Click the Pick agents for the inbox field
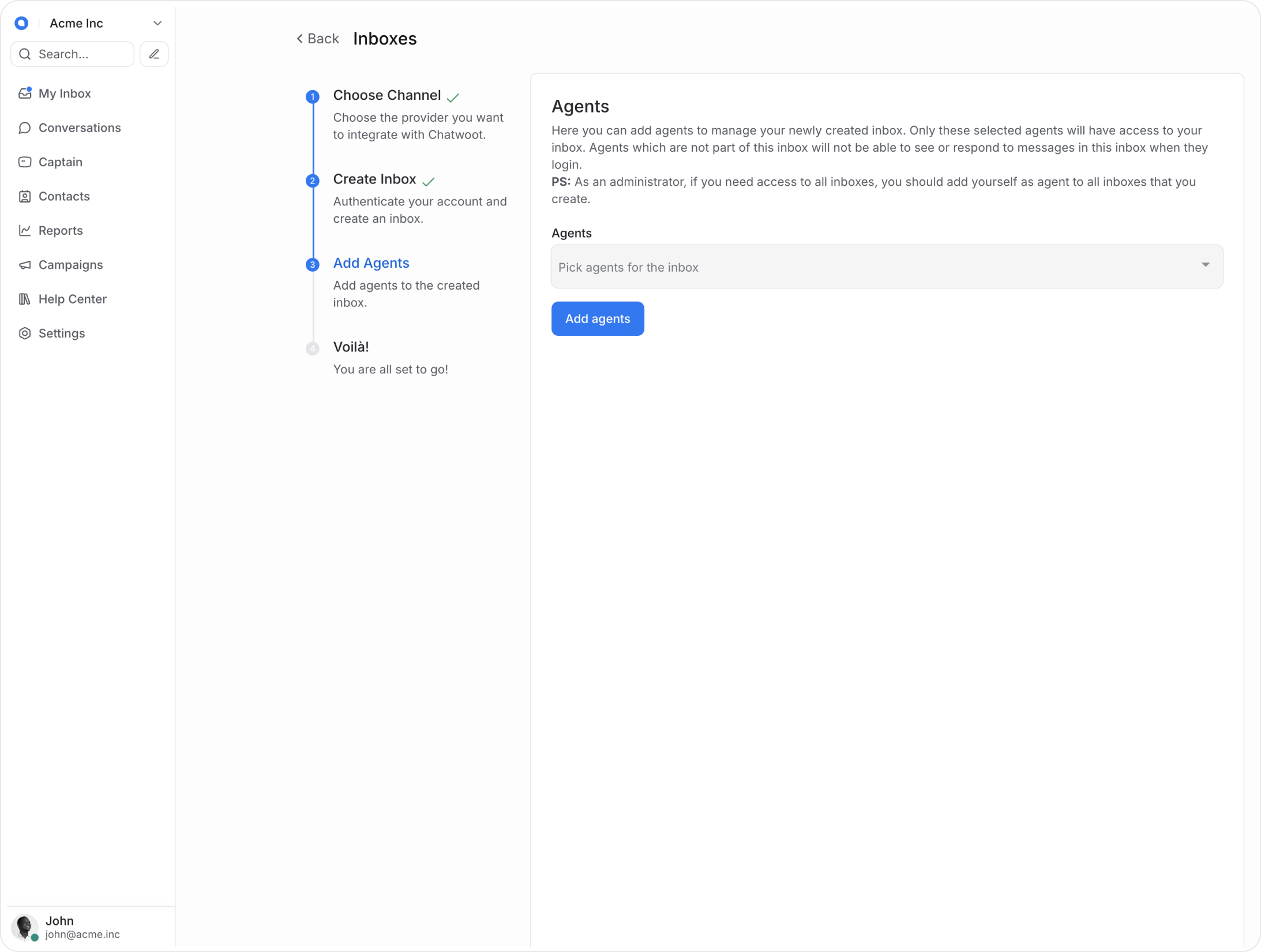 [x=865, y=267]
